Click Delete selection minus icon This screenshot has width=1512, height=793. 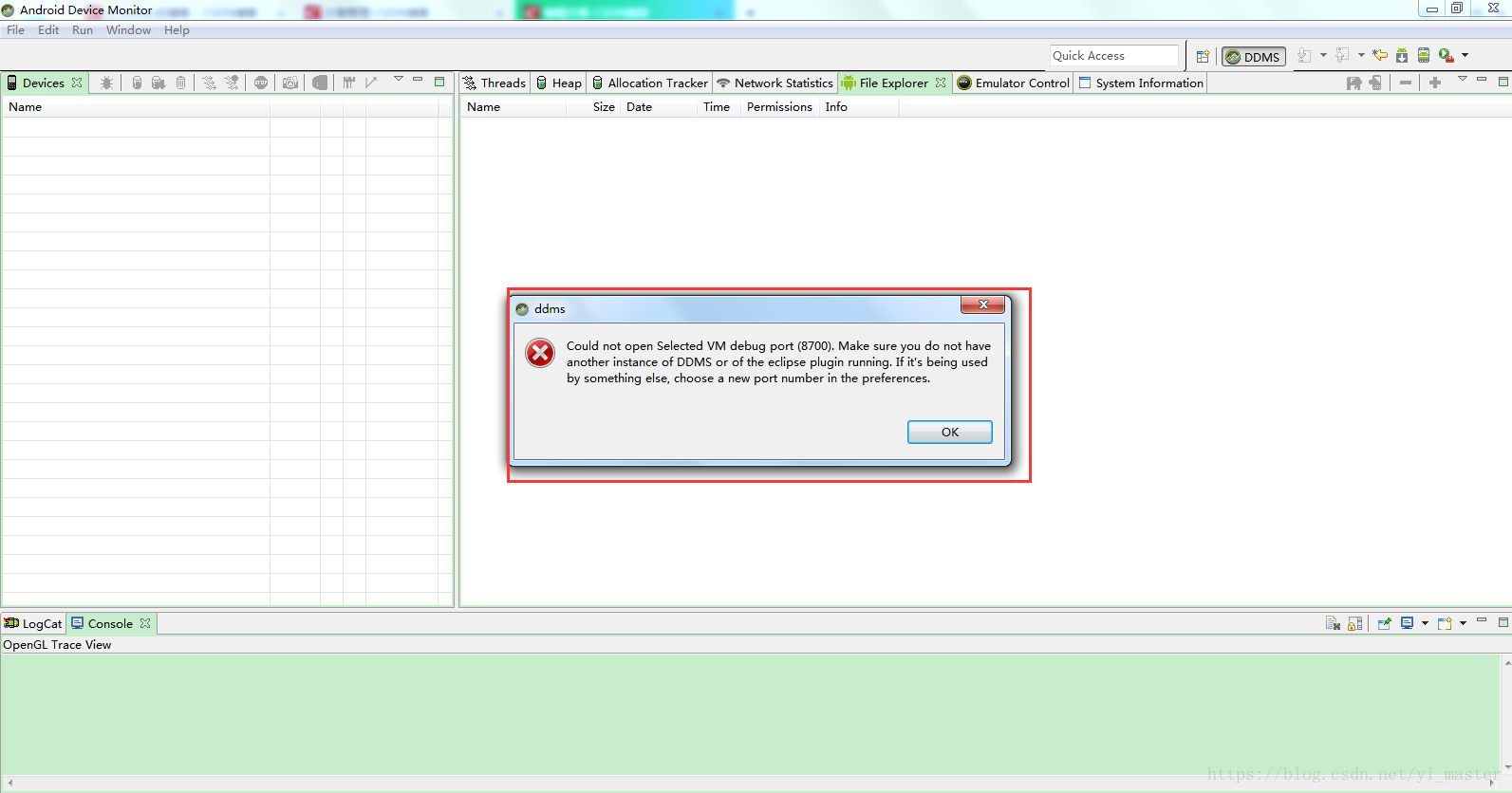pyautogui.click(x=1406, y=83)
